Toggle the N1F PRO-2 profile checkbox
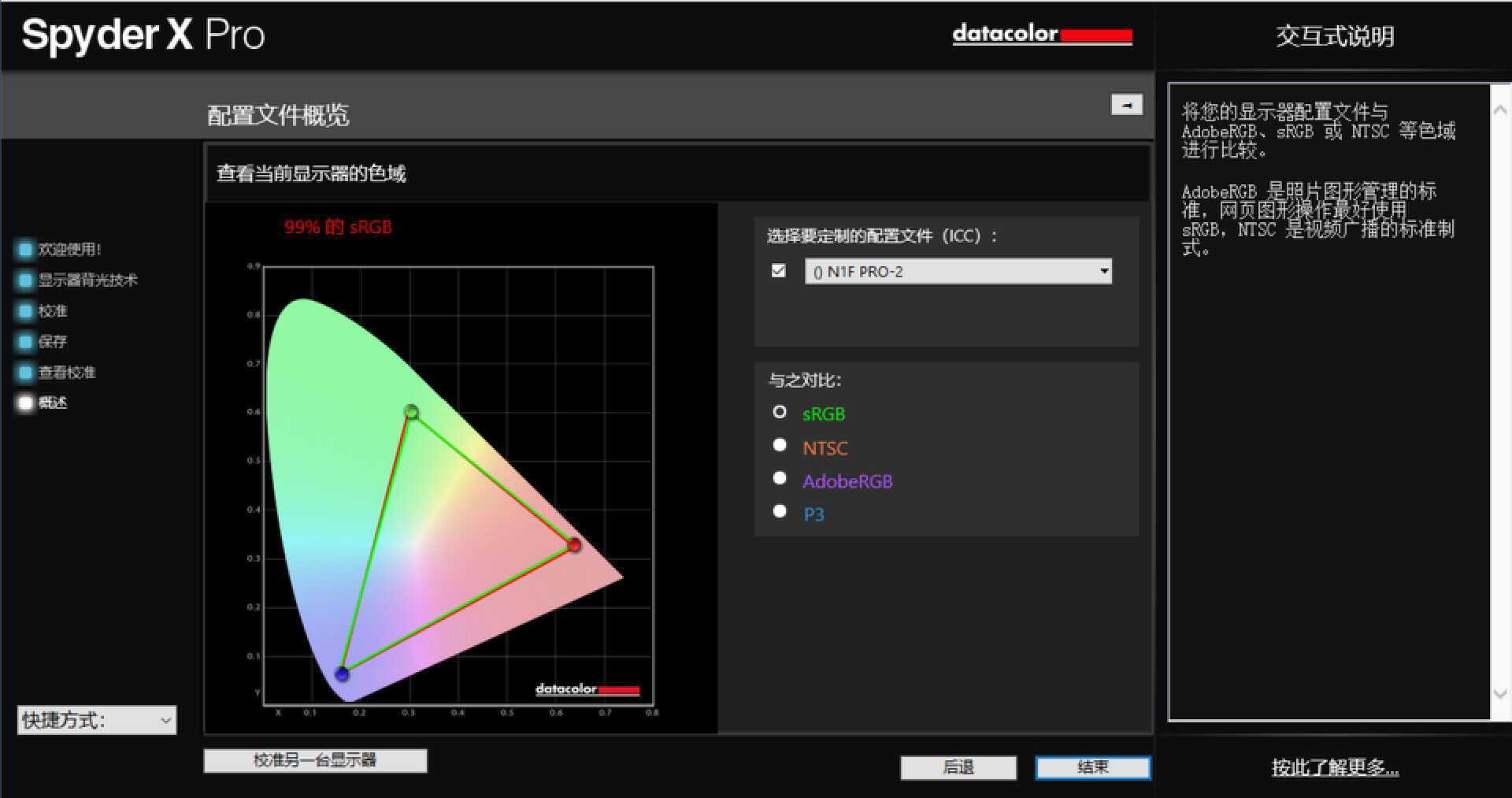The image size is (1512, 798). 779,271
